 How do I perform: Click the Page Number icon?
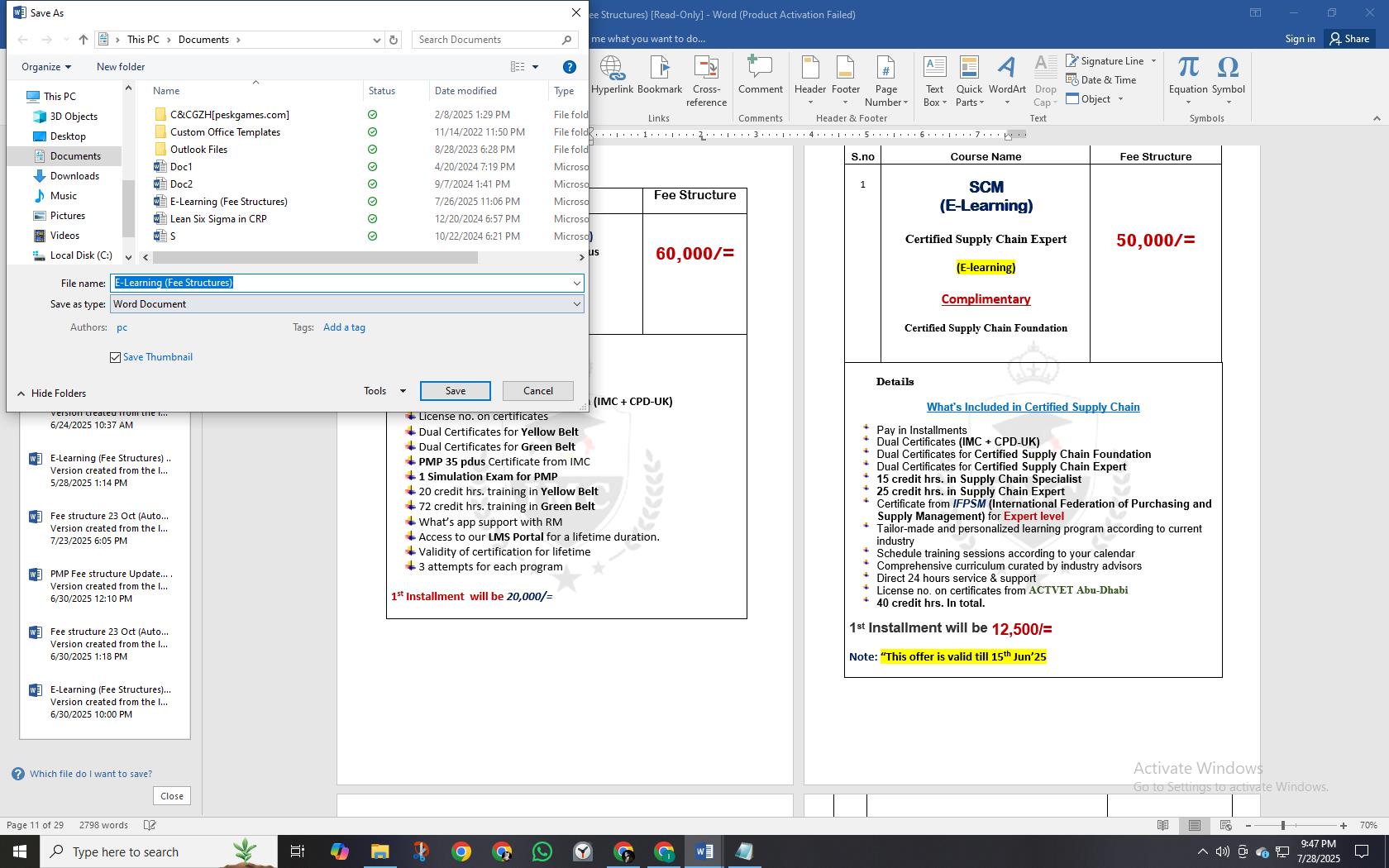(885, 81)
